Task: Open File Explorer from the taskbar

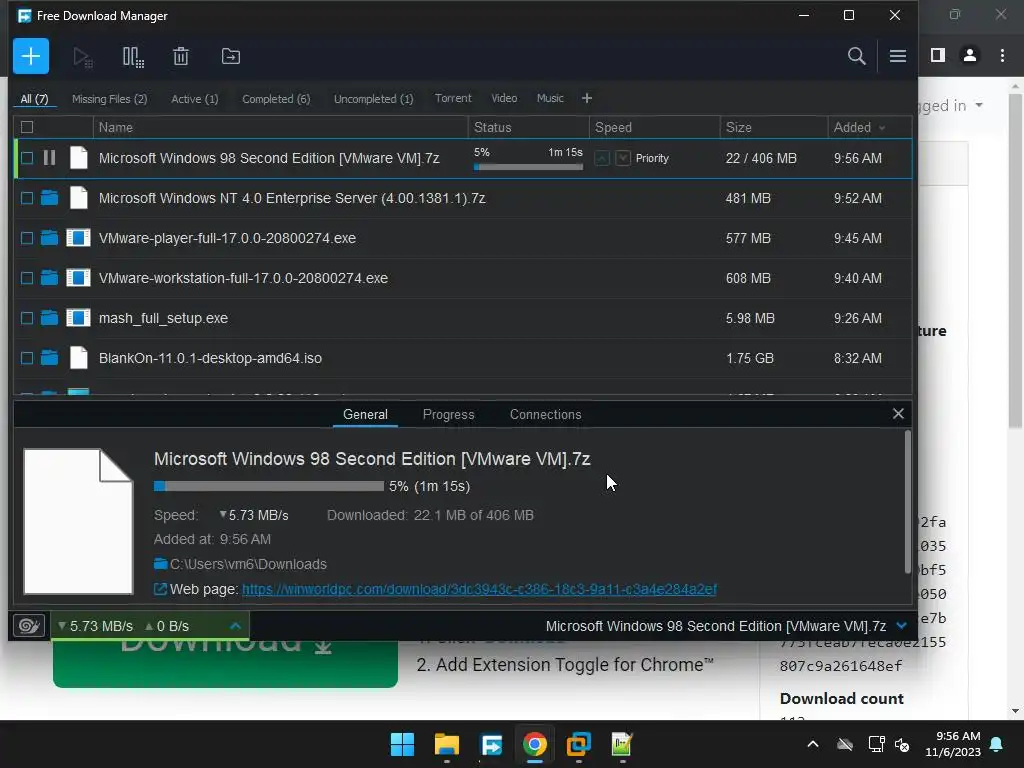Action: click(447, 744)
